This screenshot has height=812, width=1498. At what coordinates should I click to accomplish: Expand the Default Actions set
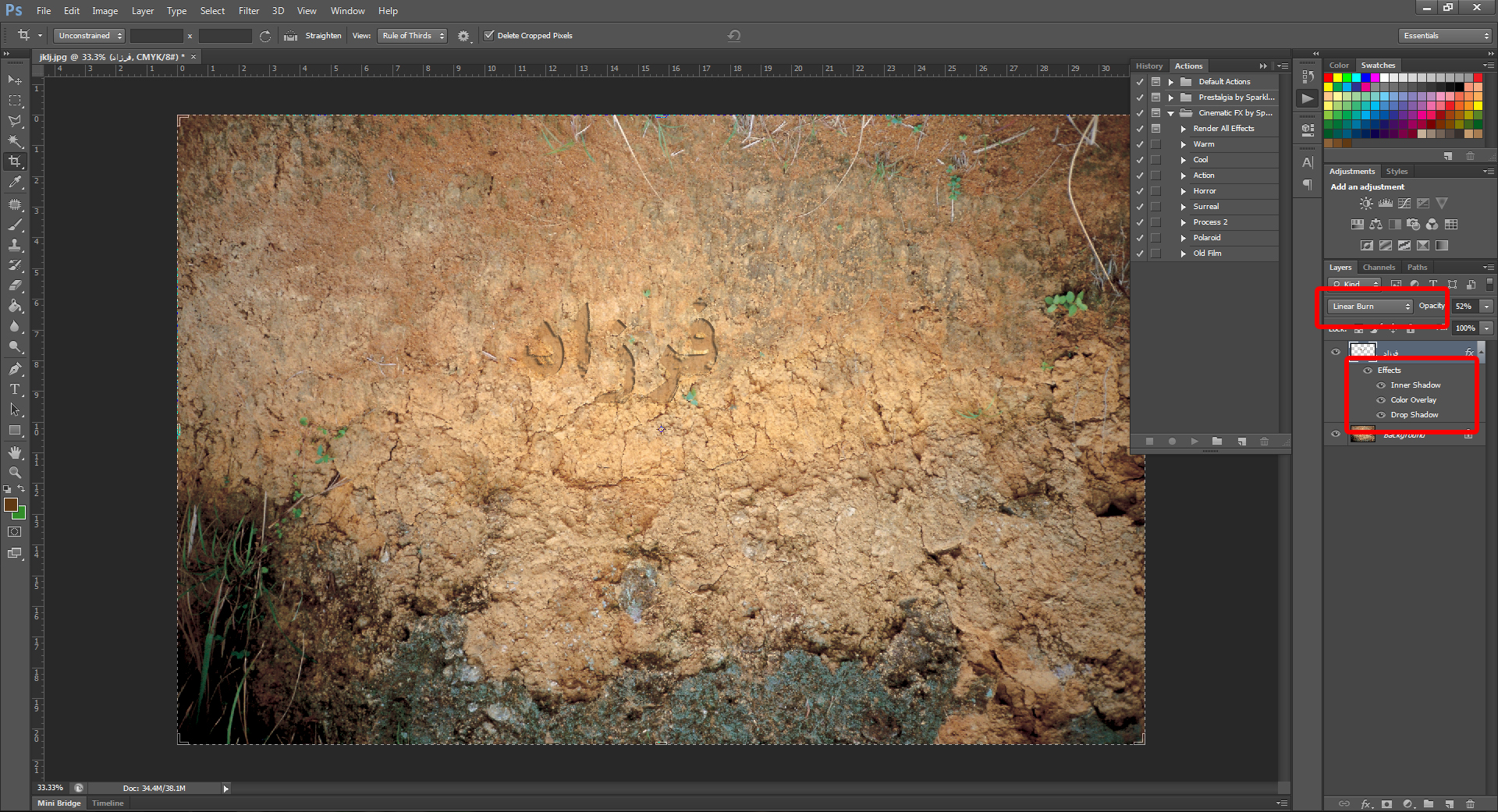pyautogui.click(x=1170, y=82)
